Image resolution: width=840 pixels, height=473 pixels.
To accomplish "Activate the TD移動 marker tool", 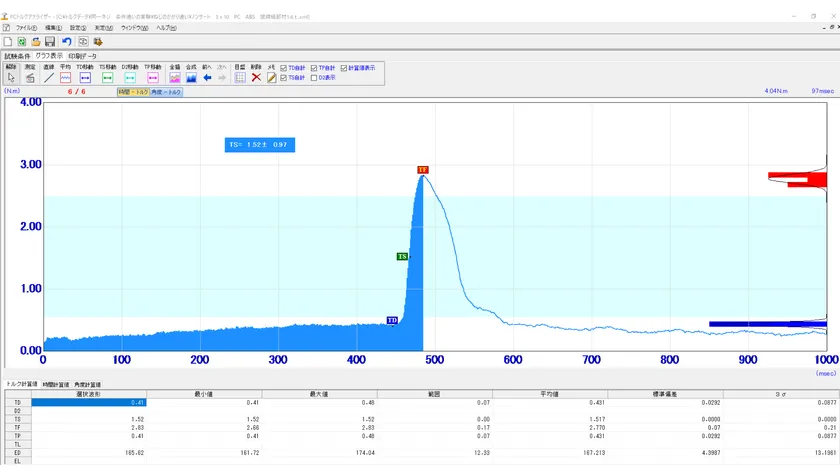I will coord(85,77).
